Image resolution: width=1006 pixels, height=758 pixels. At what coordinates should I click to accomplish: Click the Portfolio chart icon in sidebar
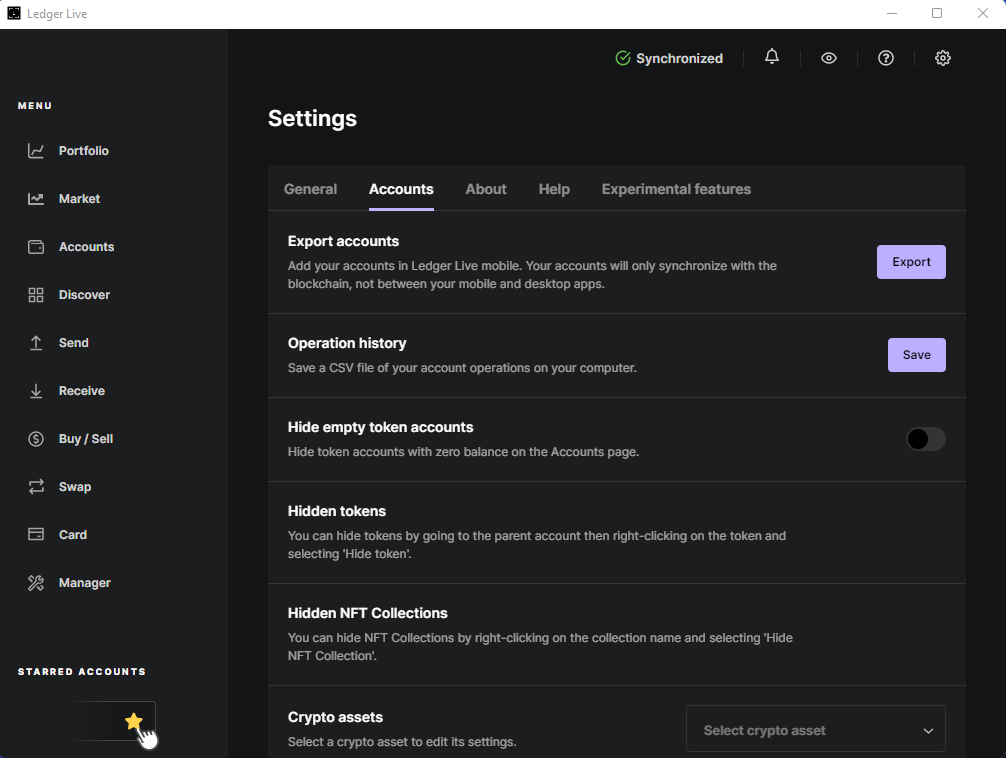click(36, 151)
